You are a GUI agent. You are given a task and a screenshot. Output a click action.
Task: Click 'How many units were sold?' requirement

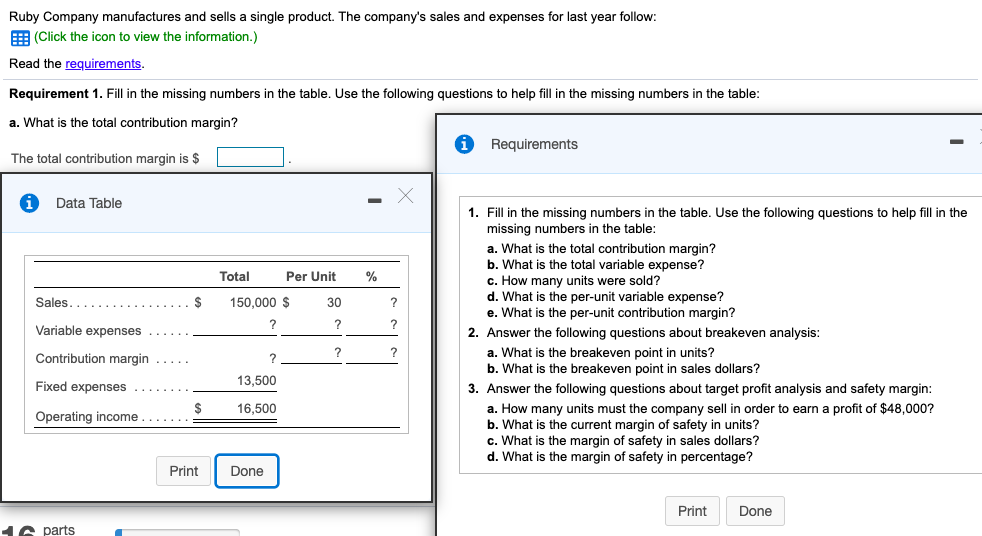coord(574,281)
